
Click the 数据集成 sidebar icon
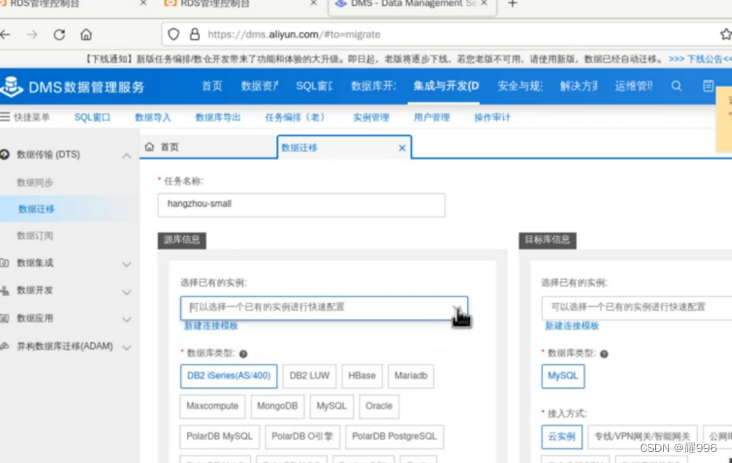(x=5, y=263)
